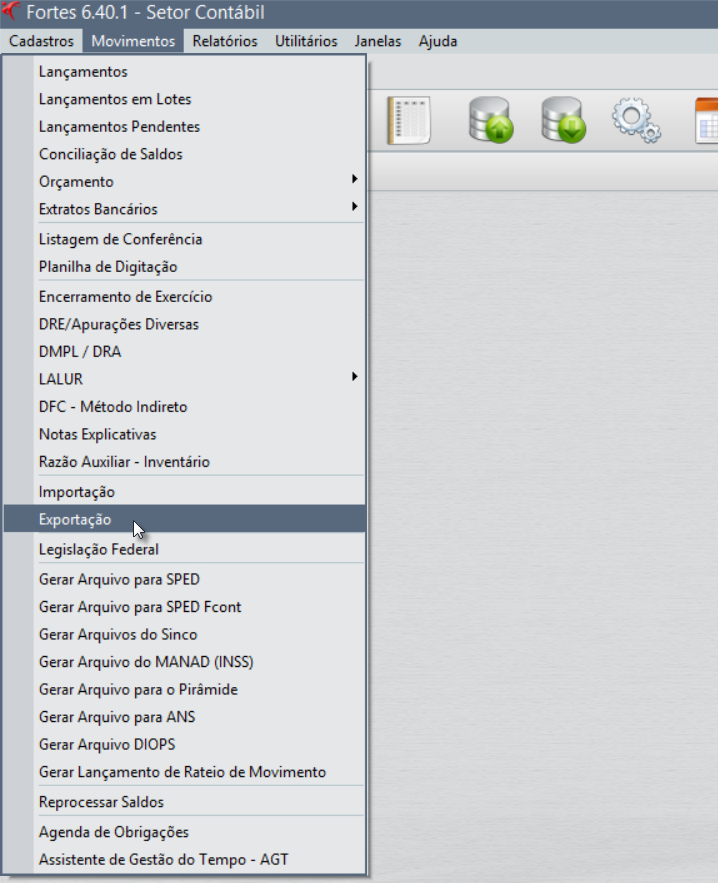Click the Fortes logo in title bar
This screenshot has width=718, height=883.
point(11,13)
